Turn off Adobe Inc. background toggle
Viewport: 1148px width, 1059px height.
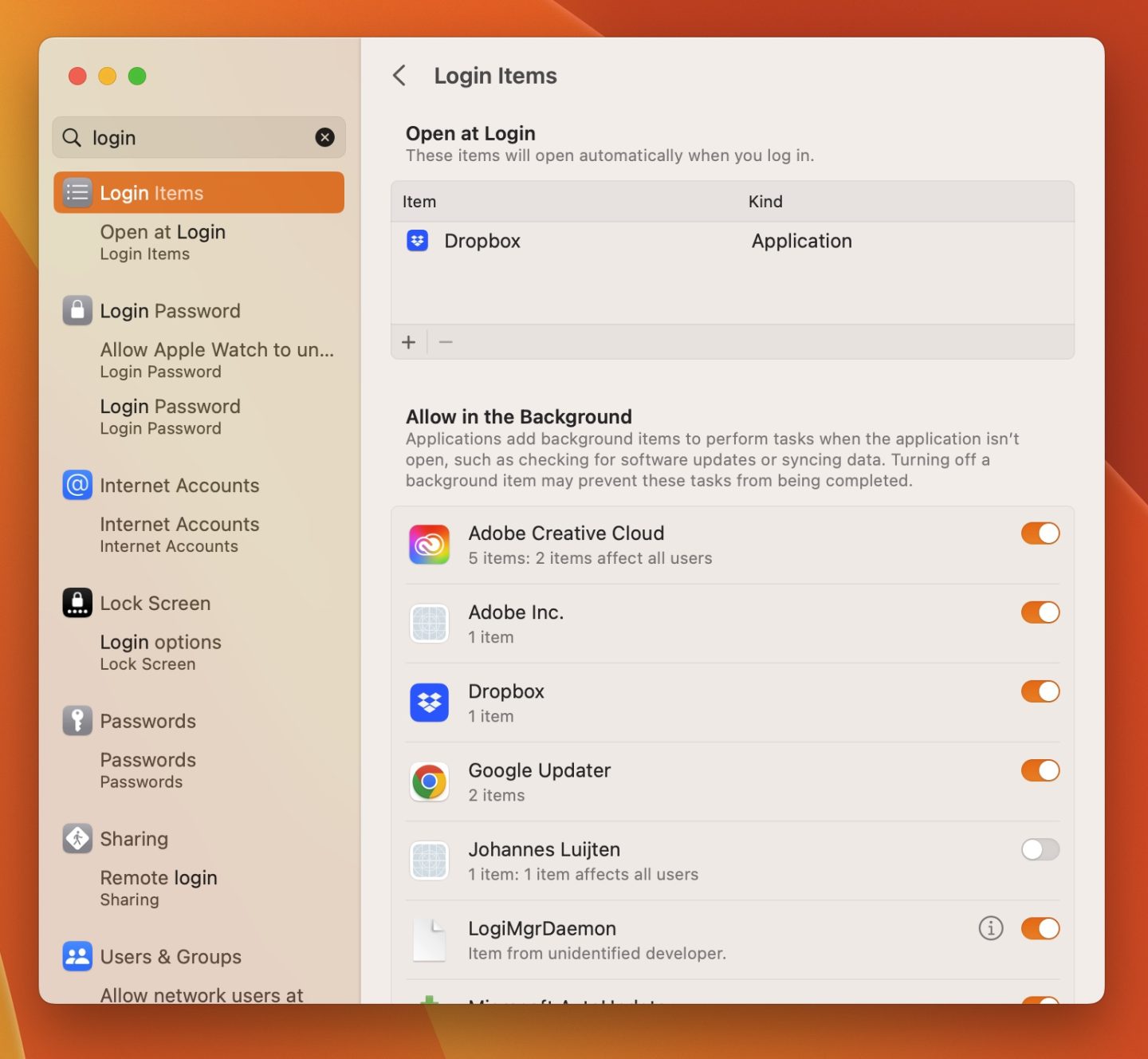(x=1040, y=612)
